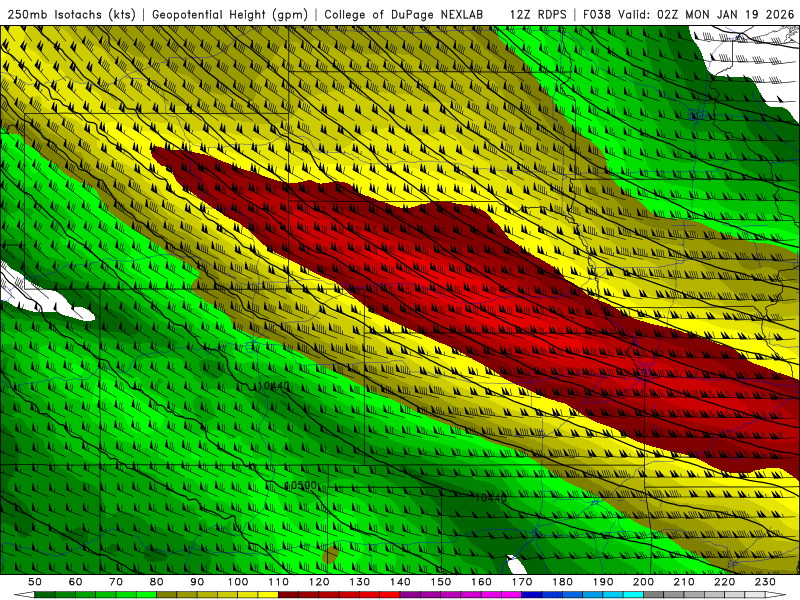Click the 'Valid: 02Z MON JAN 19 2026' text
This screenshot has height=600, width=800.
pos(706,14)
